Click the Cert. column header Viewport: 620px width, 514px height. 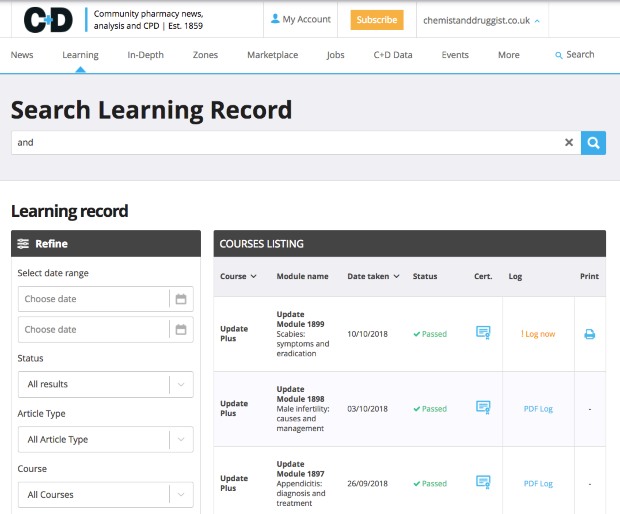(x=483, y=276)
